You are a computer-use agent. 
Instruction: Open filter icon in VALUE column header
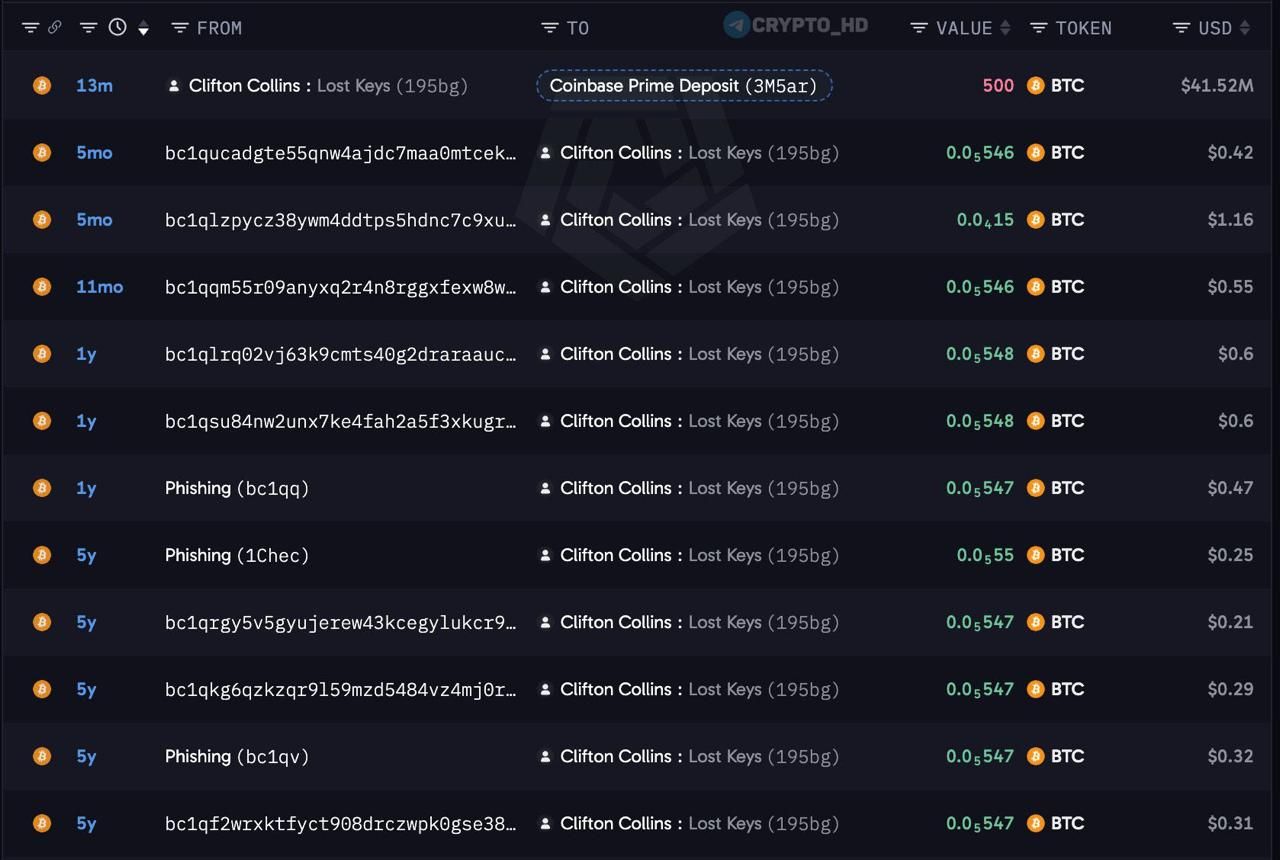(x=919, y=28)
